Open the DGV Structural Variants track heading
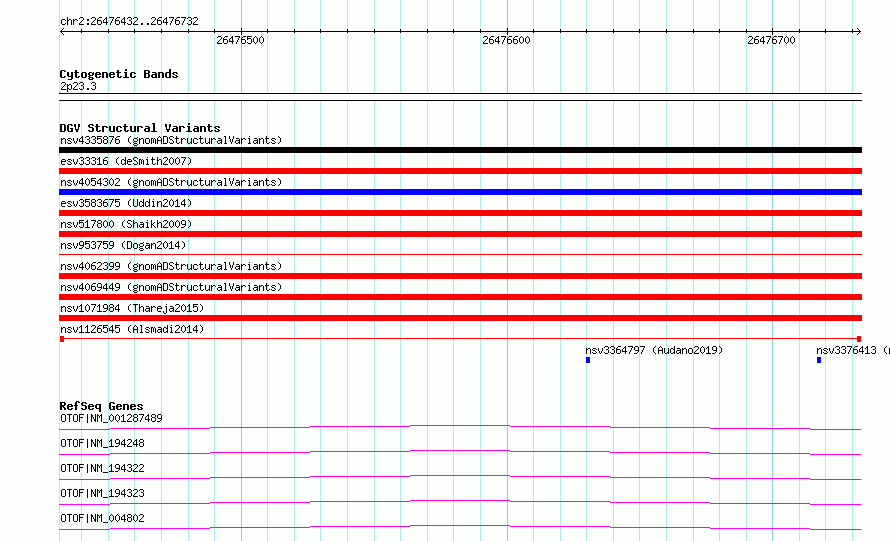This screenshot has height=541, width=890. [x=140, y=128]
